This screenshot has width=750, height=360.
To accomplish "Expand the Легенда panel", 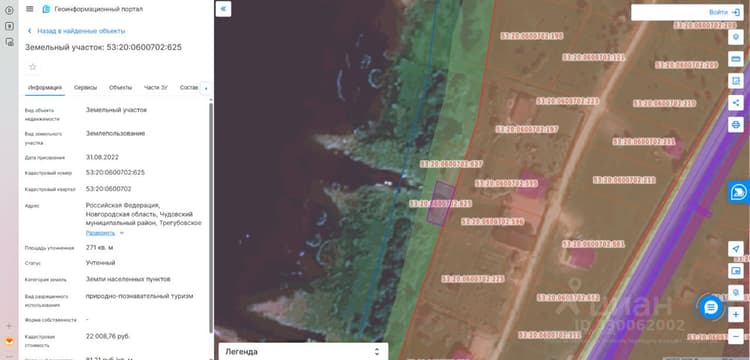I will tap(303, 351).
